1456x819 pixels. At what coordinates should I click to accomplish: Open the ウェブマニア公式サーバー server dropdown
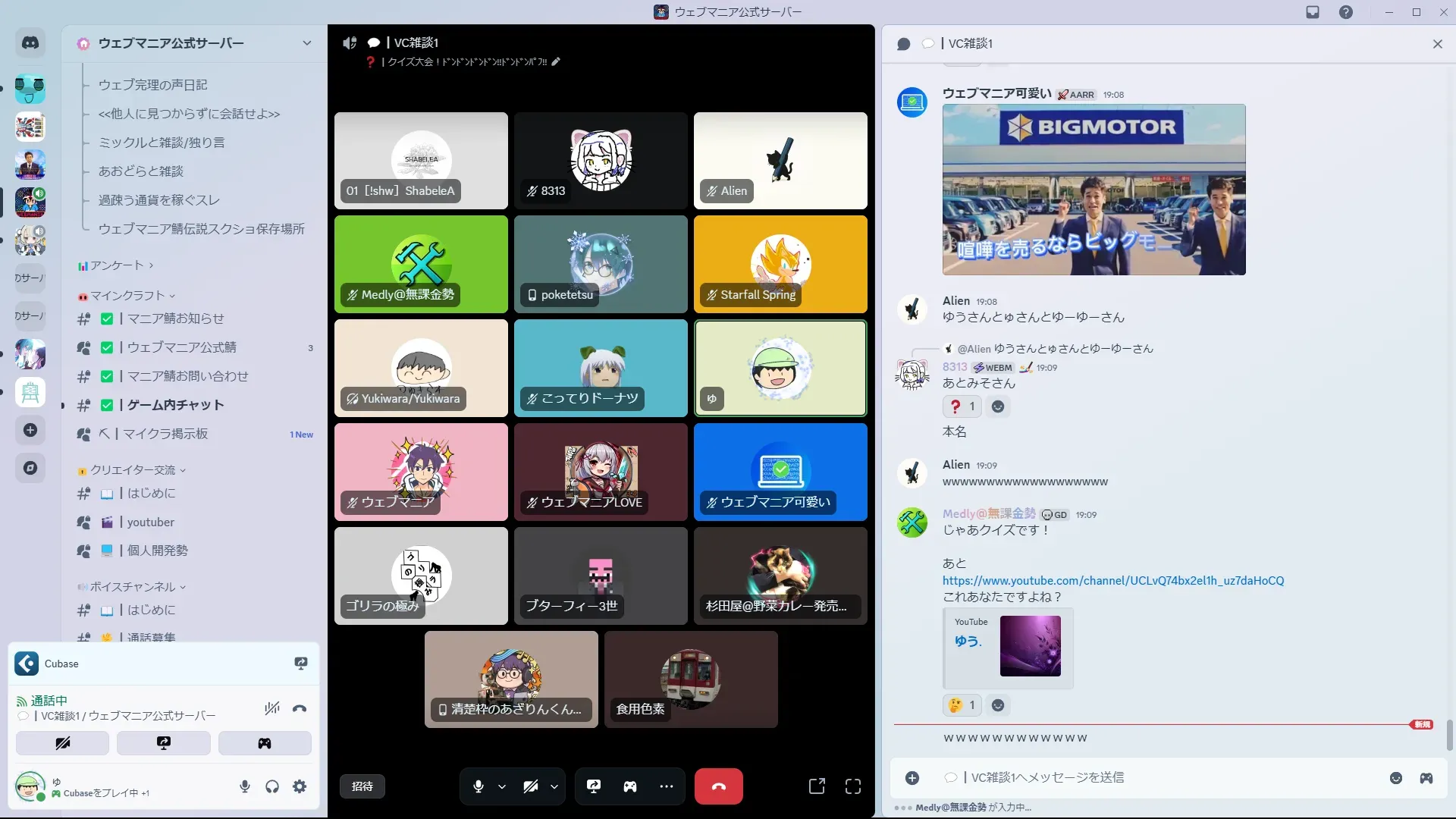(306, 43)
